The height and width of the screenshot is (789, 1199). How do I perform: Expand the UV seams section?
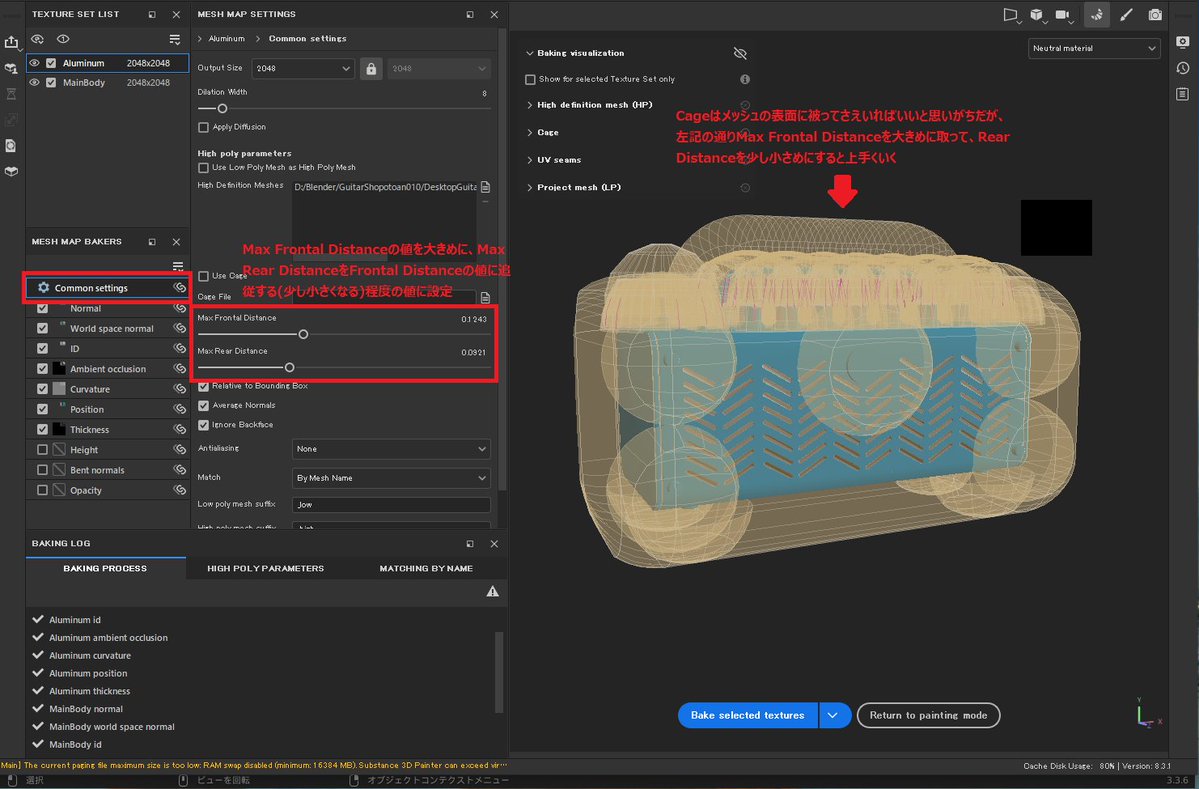(529, 160)
